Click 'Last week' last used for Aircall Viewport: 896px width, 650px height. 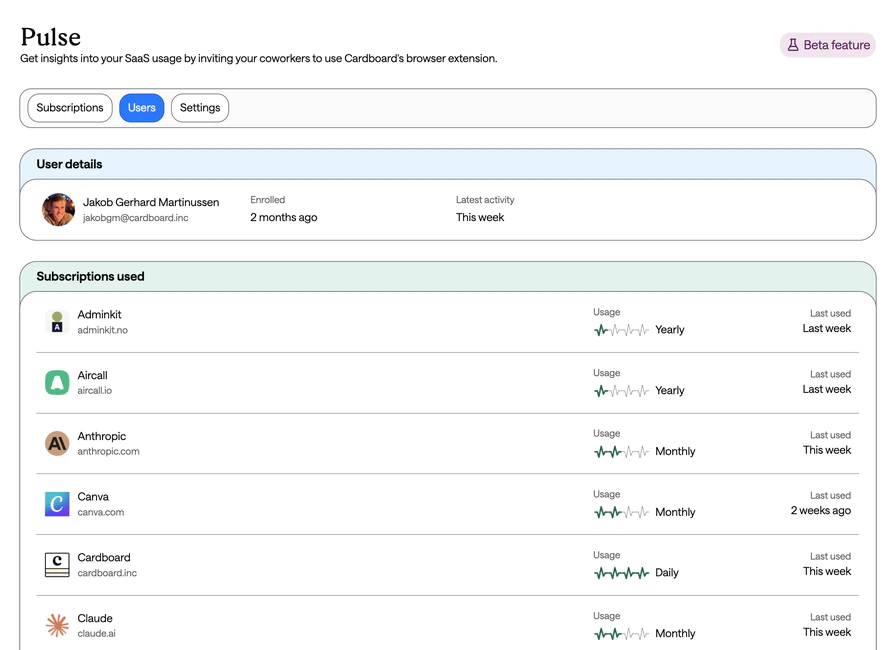[x=827, y=389]
